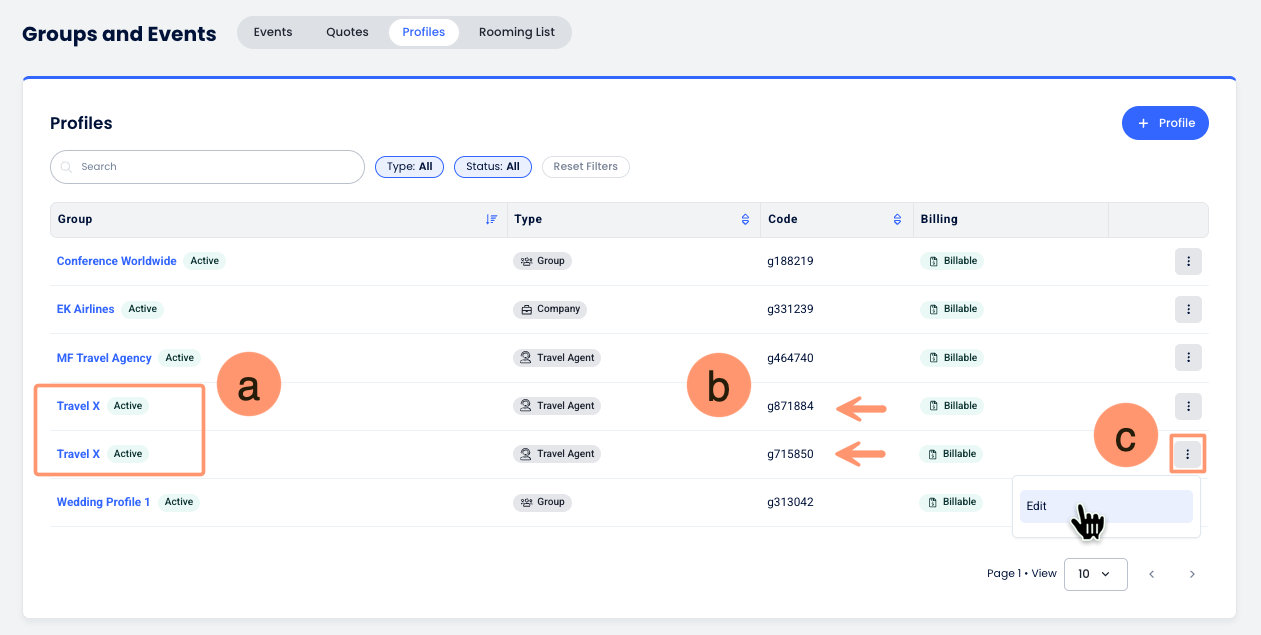This screenshot has height=635, width=1261.
Task: Click the kebab menu for Travel X g715850
Action: pyautogui.click(x=1187, y=454)
